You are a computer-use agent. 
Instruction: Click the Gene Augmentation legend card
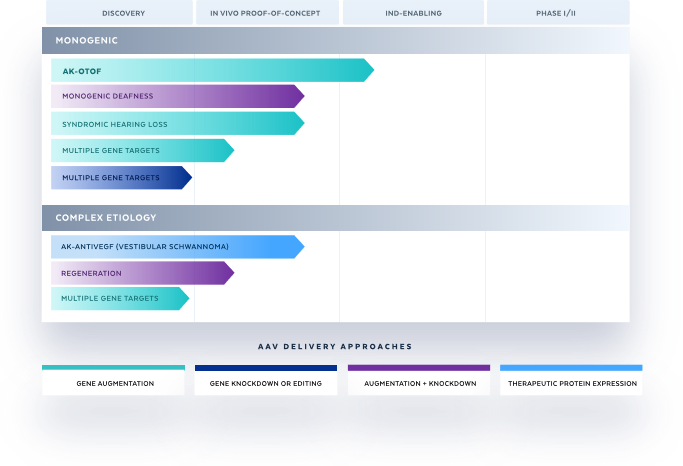pos(113,380)
